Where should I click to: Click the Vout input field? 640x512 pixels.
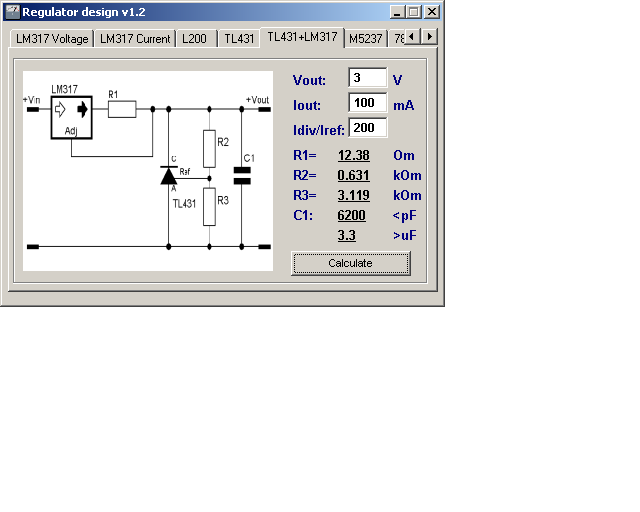[367, 79]
